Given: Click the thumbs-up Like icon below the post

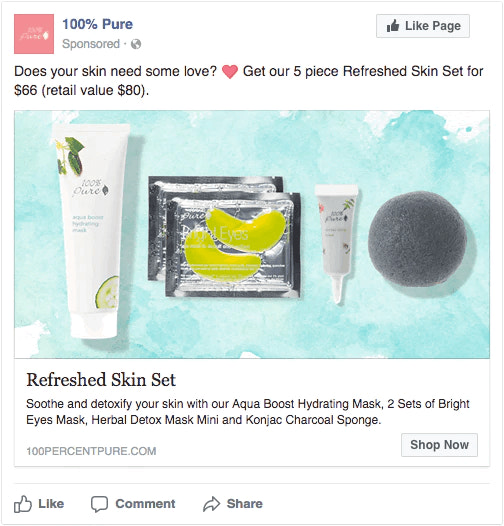Looking at the screenshot, I should tap(22, 504).
